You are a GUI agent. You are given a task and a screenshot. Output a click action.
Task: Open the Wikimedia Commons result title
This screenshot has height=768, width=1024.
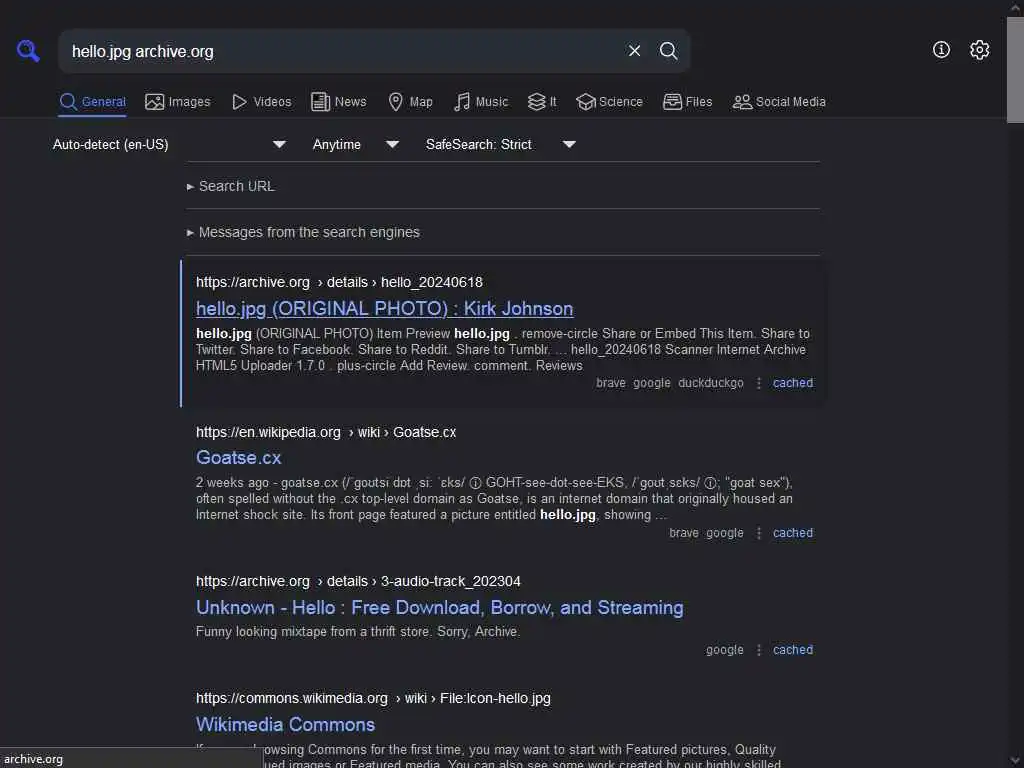click(285, 725)
